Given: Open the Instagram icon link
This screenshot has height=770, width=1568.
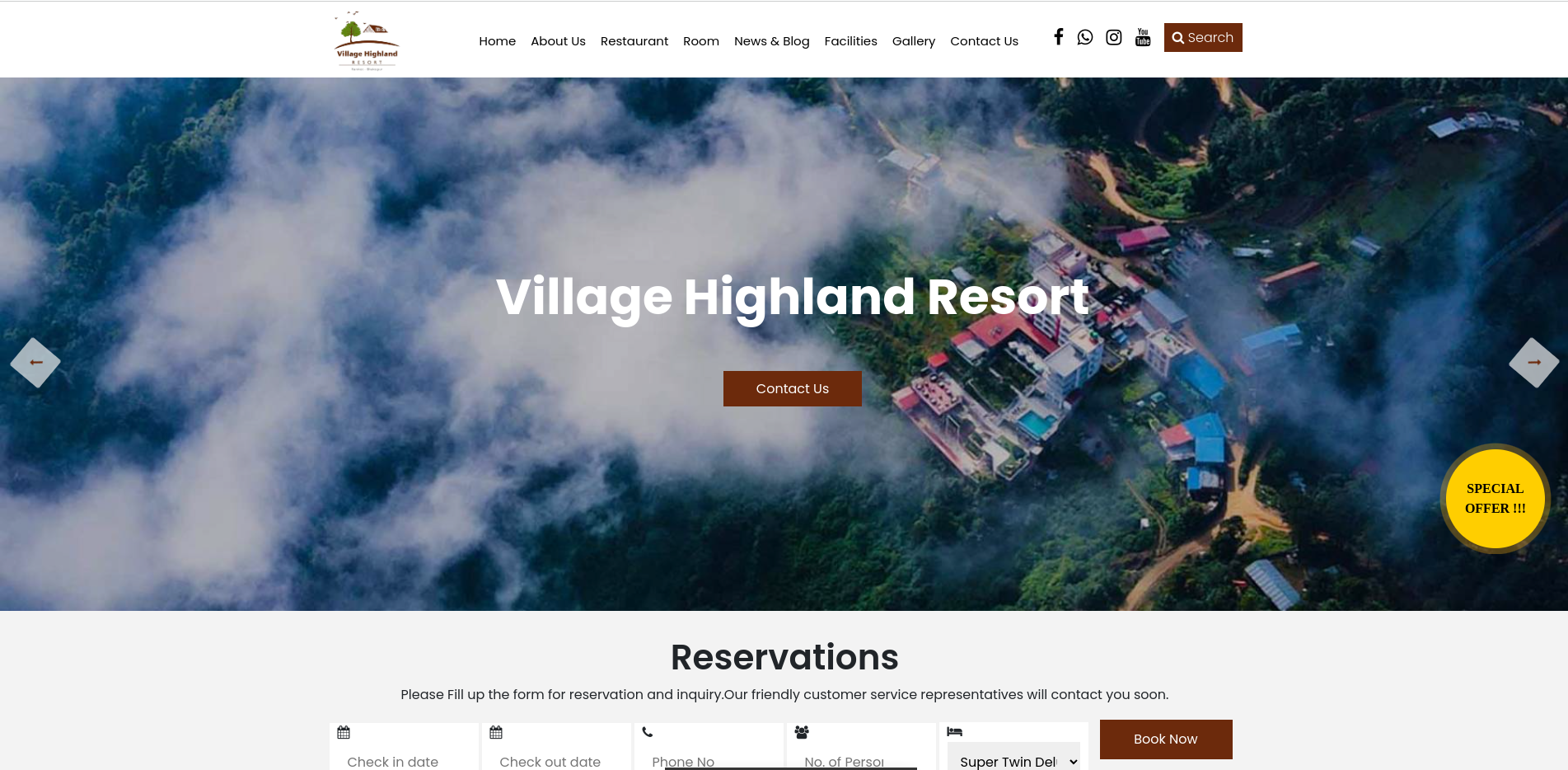Looking at the screenshot, I should (1114, 37).
